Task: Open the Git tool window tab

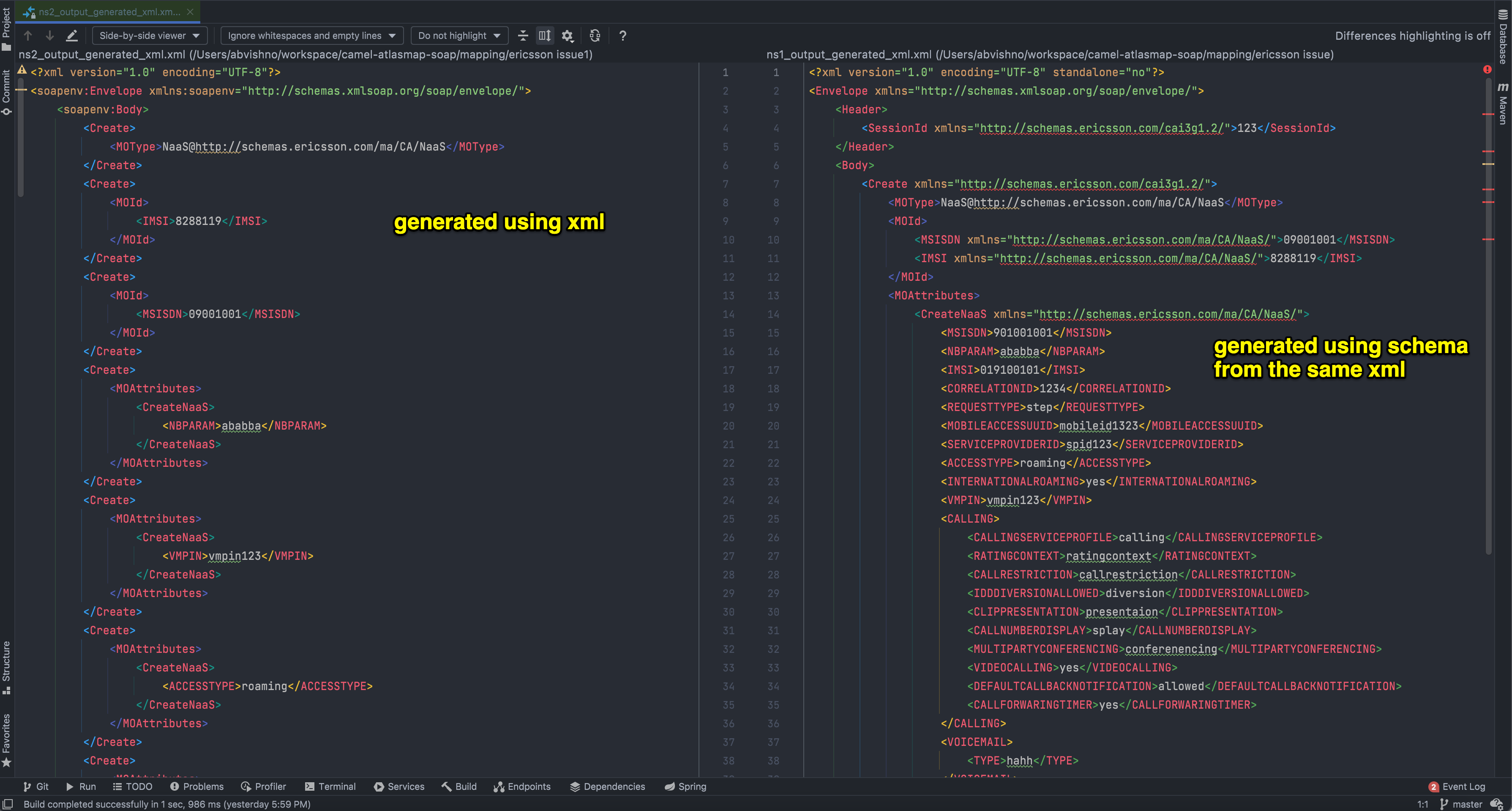Action: coord(36,786)
